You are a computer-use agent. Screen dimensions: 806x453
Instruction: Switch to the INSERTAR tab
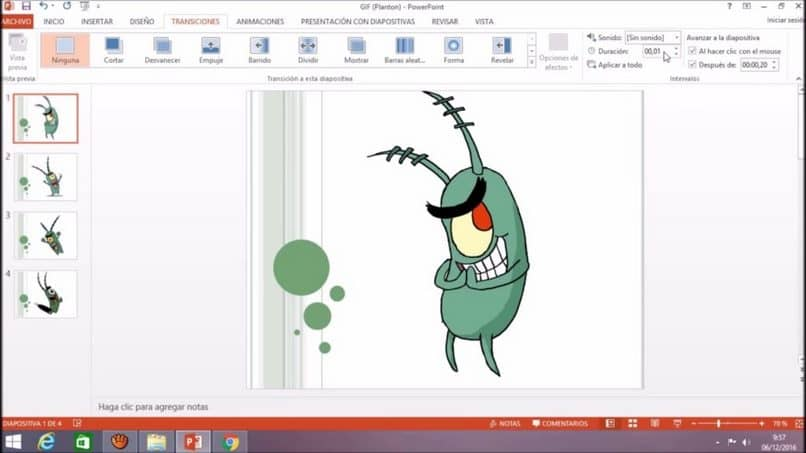click(x=97, y=21)
